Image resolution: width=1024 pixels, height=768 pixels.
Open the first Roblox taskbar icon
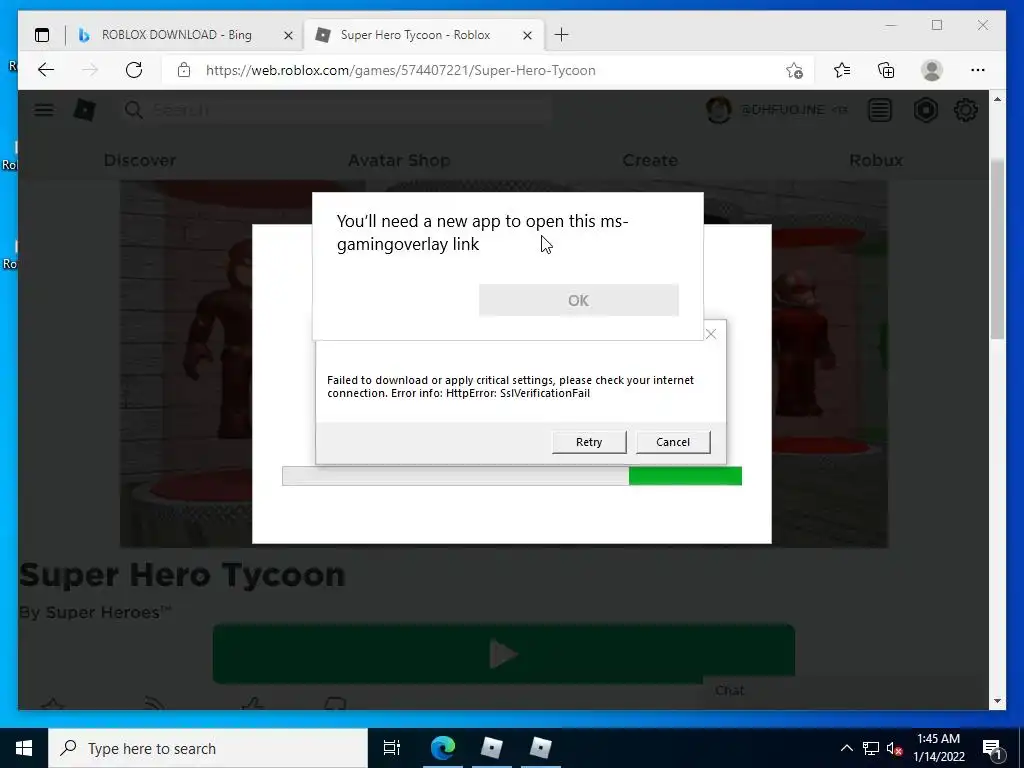click(x=491, y=748)
